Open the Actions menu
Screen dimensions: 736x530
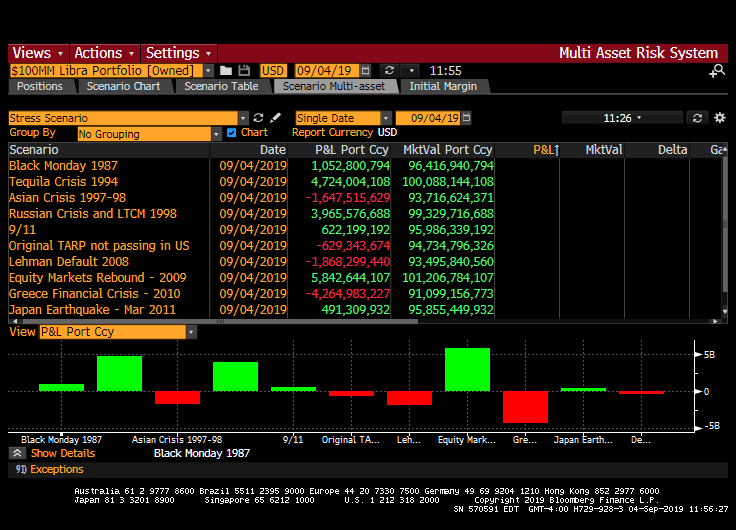point(105,53)
